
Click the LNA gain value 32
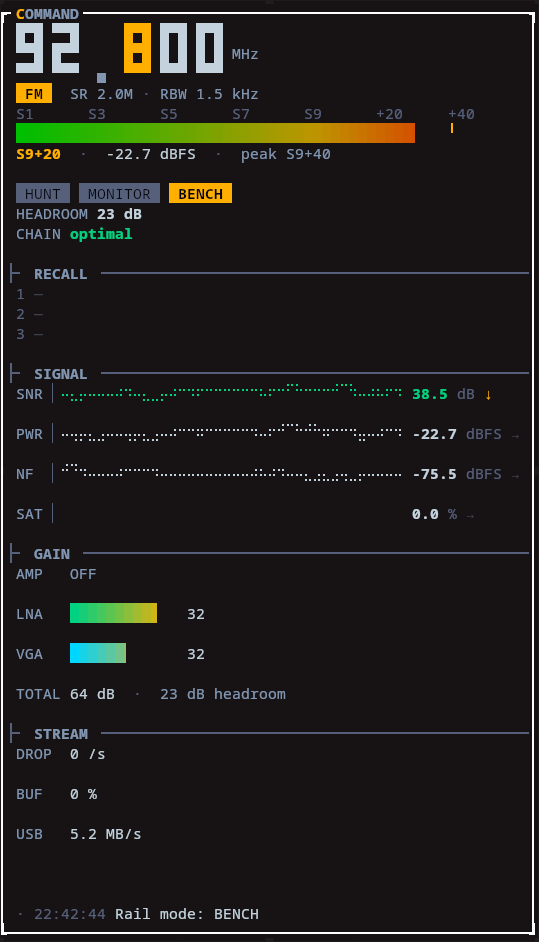pyautogui.click(x=196, y=614)
